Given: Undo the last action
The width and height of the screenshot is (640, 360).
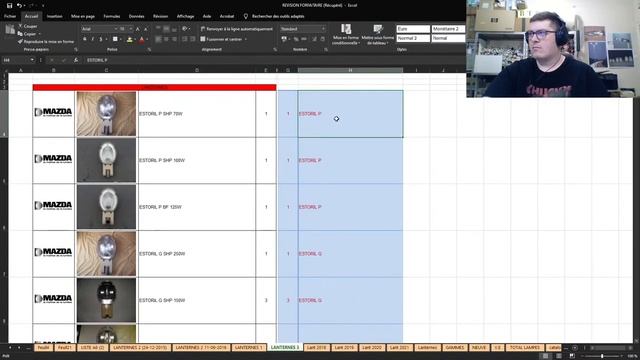Looking at the screenshot, I should coord(19,5).
